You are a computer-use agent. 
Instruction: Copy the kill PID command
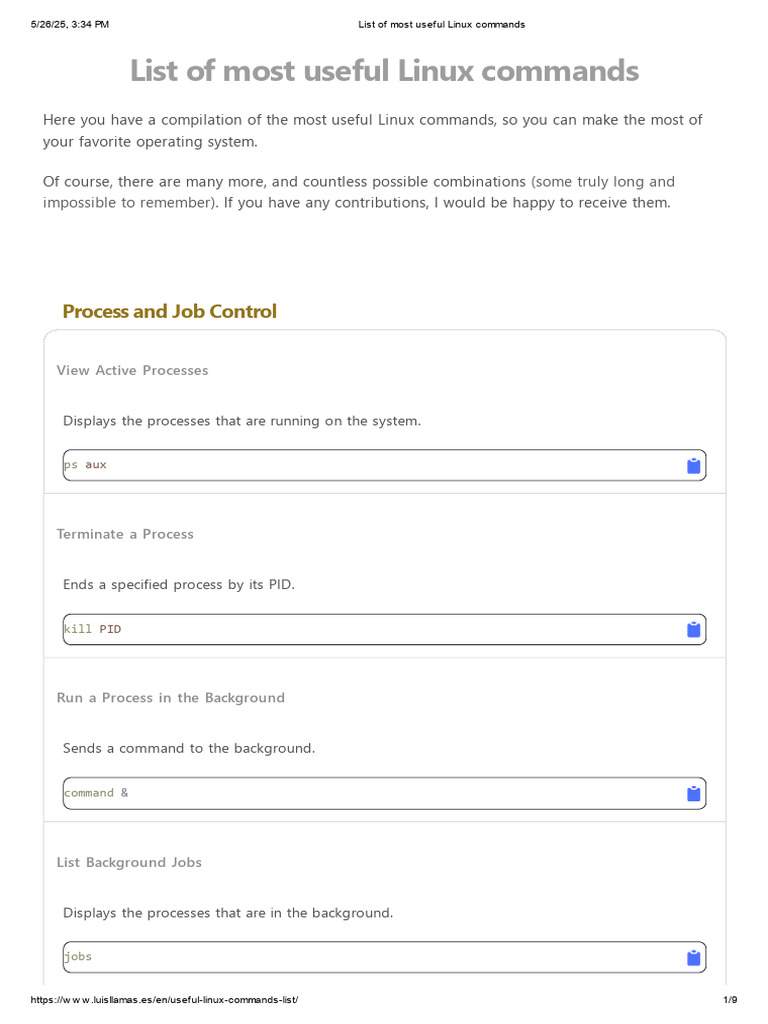pos(693,630)
